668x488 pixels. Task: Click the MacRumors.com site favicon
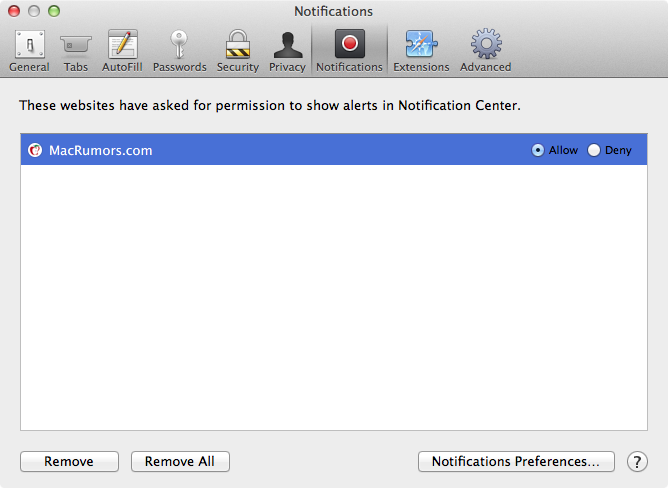[35, 150]
